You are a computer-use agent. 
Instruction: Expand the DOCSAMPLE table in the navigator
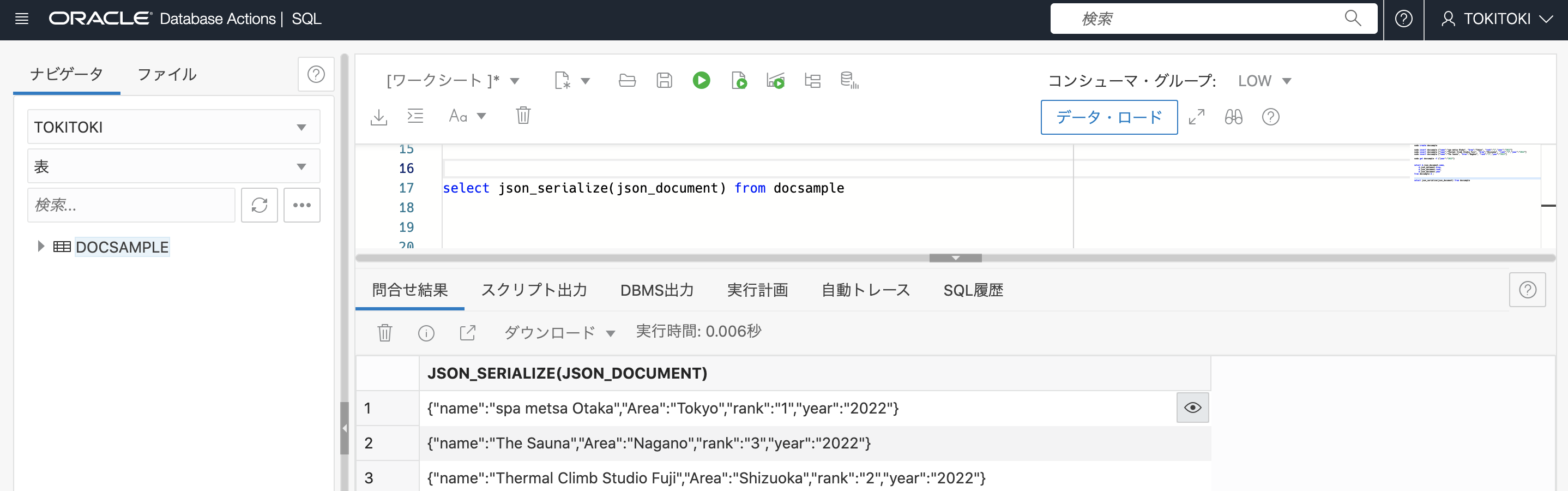point(41,246)
